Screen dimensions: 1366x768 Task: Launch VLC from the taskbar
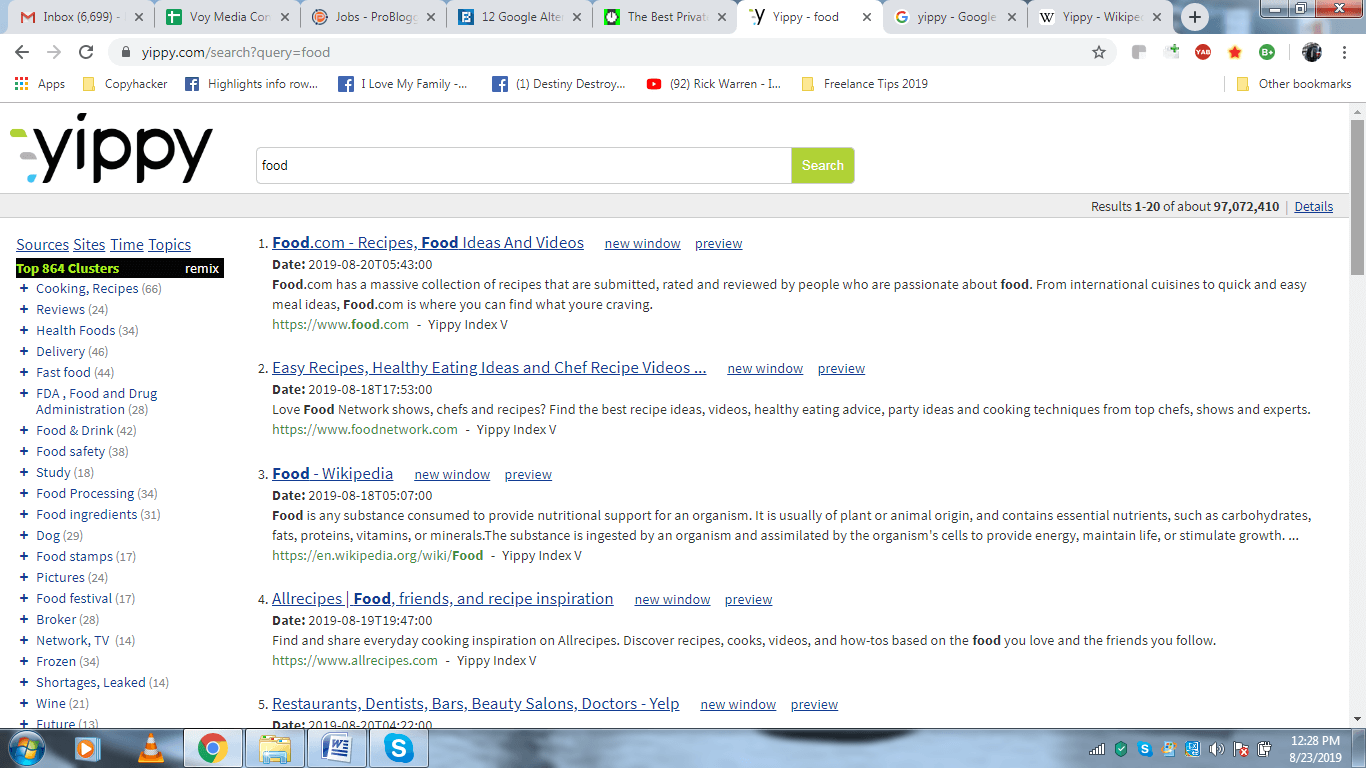pos(151,748)
